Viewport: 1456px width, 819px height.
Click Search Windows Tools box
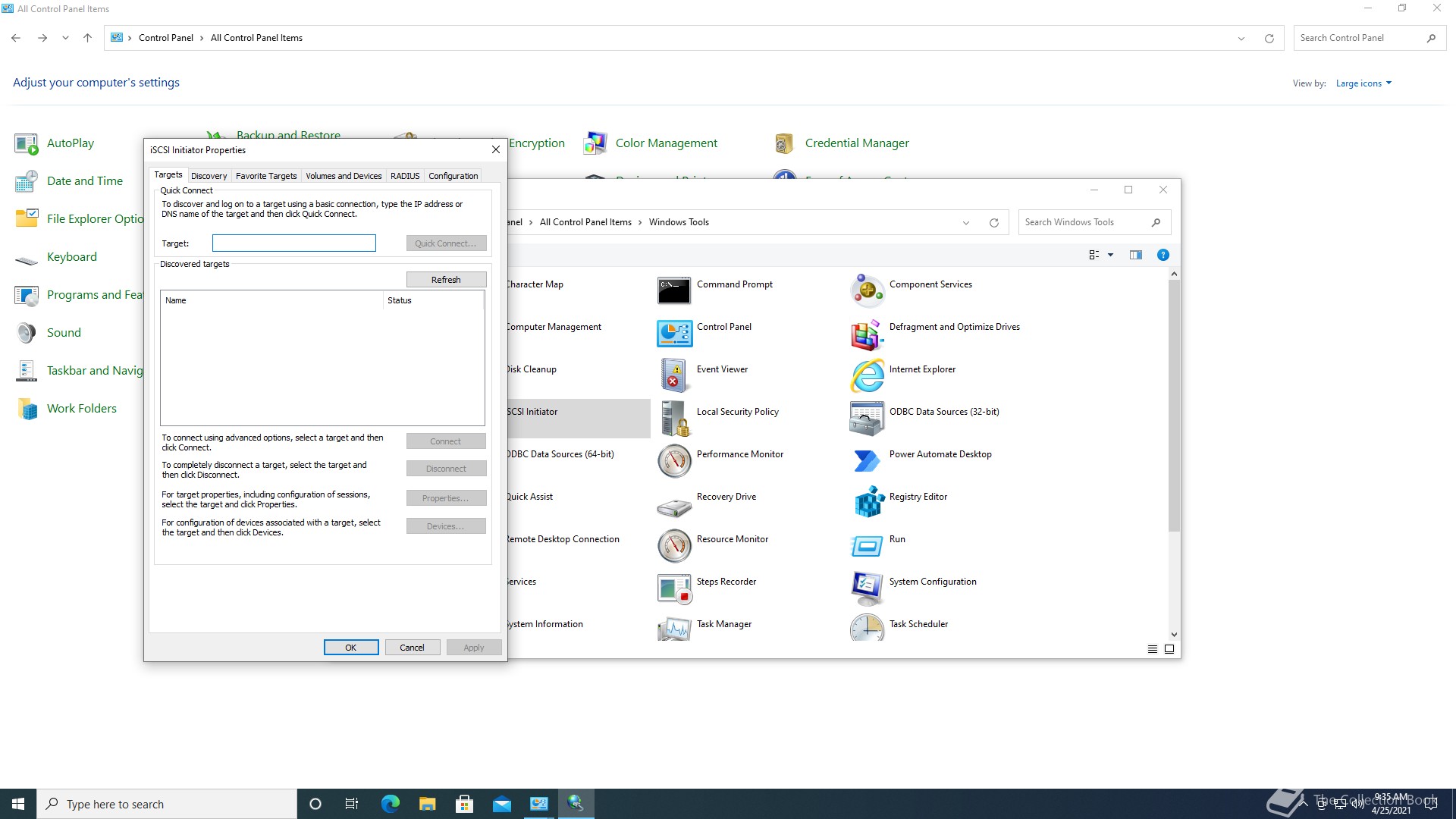(x=1094, y=222)
